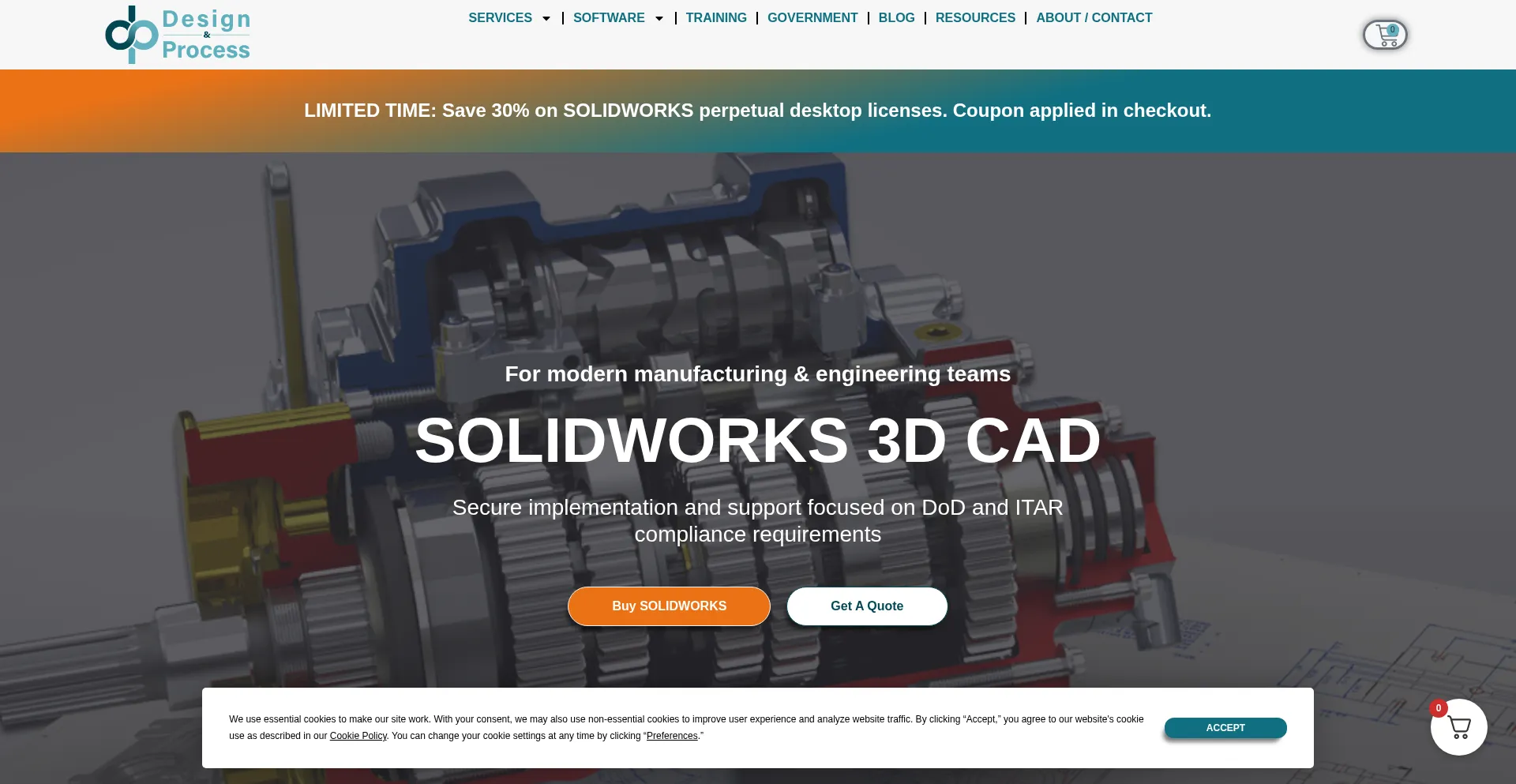This screenshot has height=784, width=1516.
Task: Click the SOLIDWORKS 3D CAD hero heading
Action: (757, 441)
